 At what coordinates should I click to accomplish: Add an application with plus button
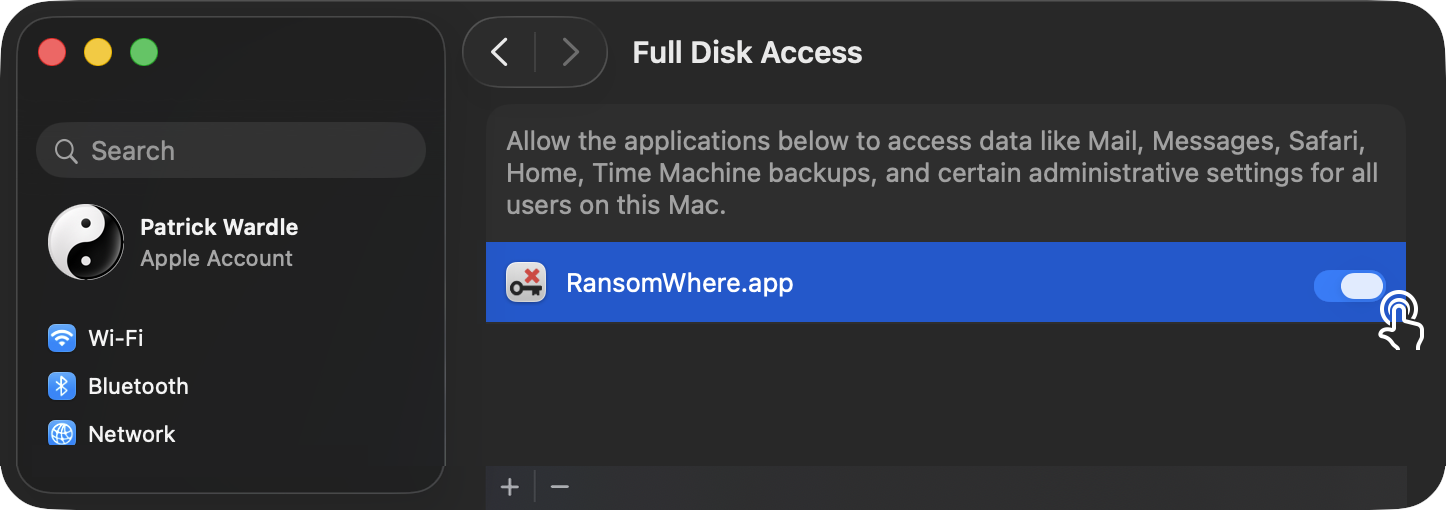click(510, 487)
